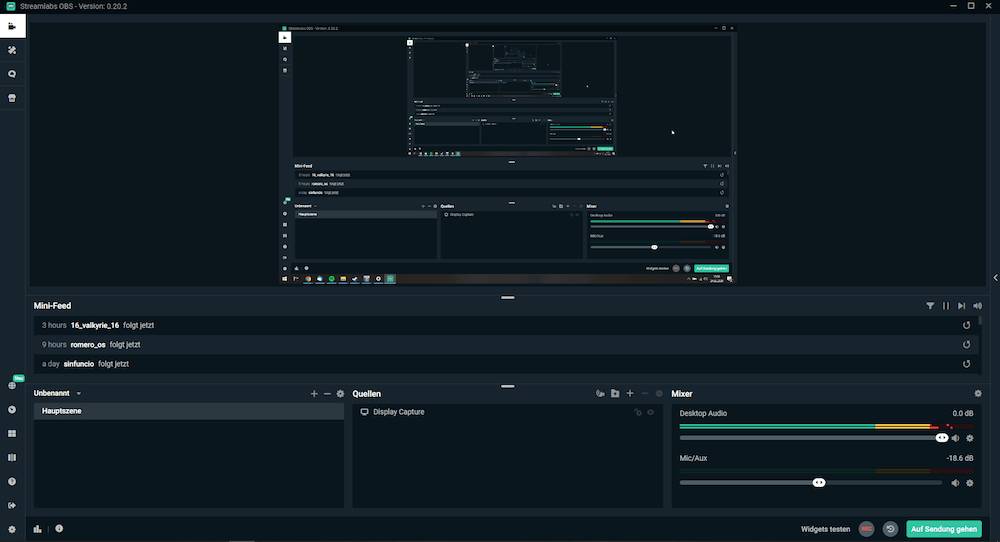This screenshot has height=542, width=1000.
Task: Open Mixer advanced audio settings gear
Action: point(978,394)
